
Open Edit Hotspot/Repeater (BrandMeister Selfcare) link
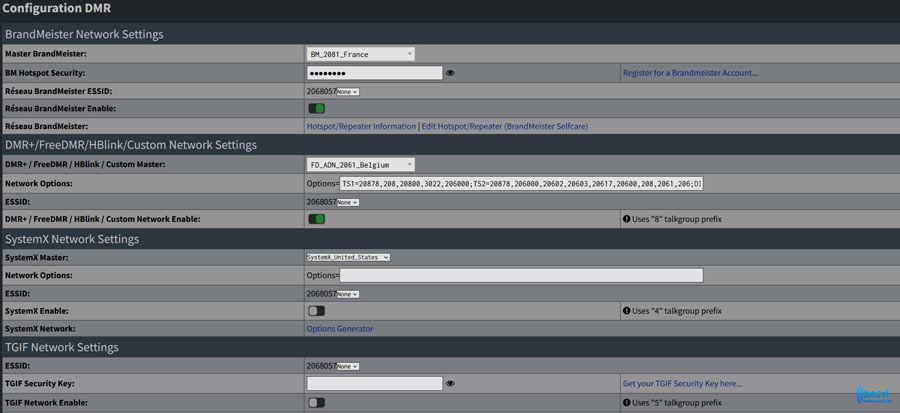coord(505,126)
